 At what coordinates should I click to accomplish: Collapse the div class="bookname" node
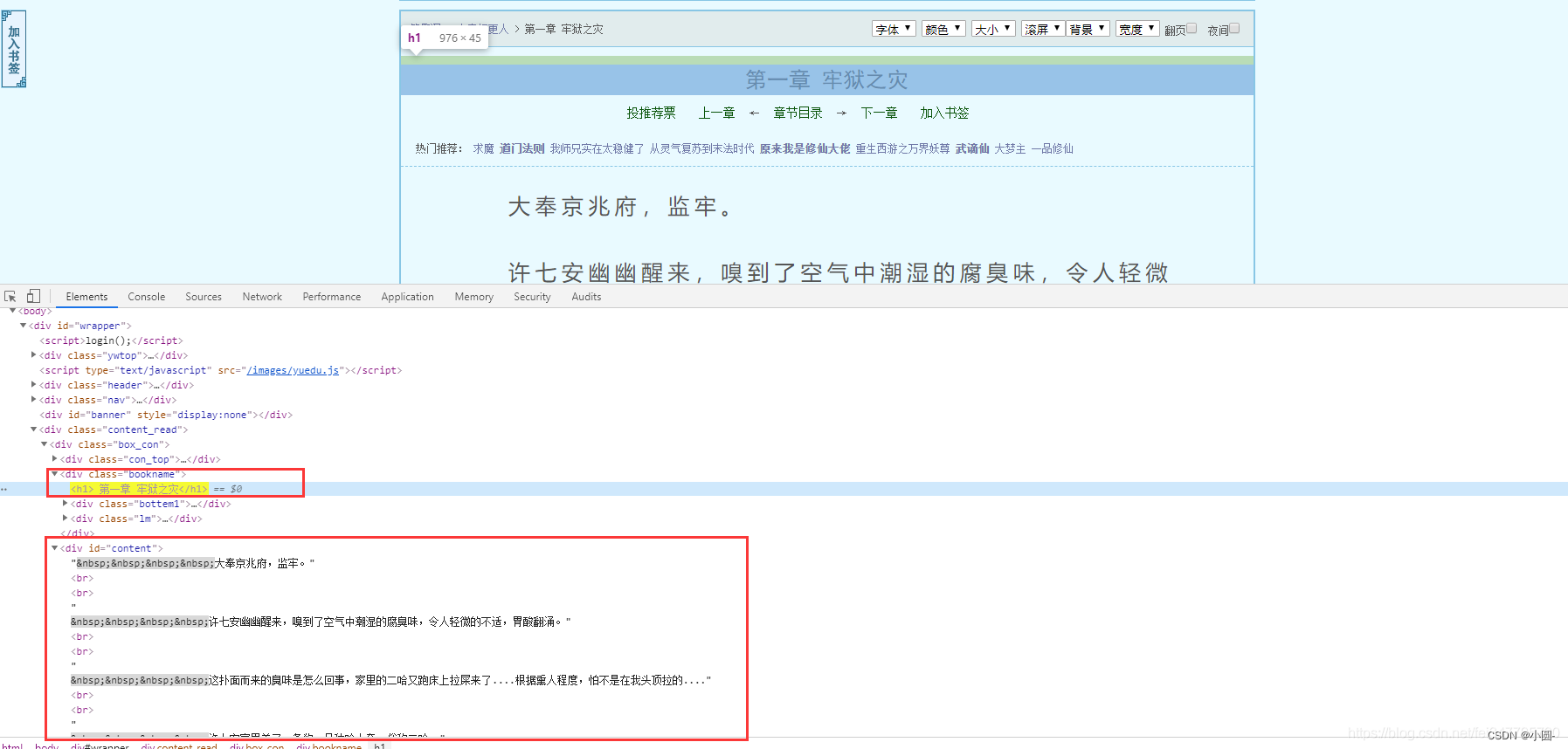[x=54, y=474]
